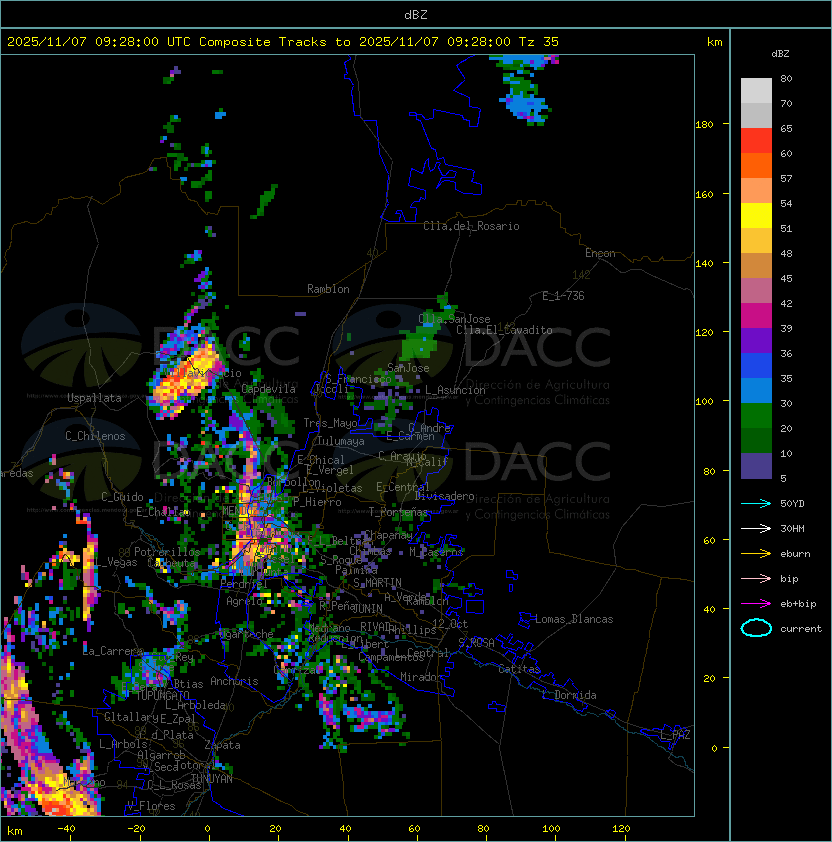This screenshot has height=842, width=832.
Task: Click the 'Tulumaya' place label
Action: pyautogui.click(x=341, y=441)
